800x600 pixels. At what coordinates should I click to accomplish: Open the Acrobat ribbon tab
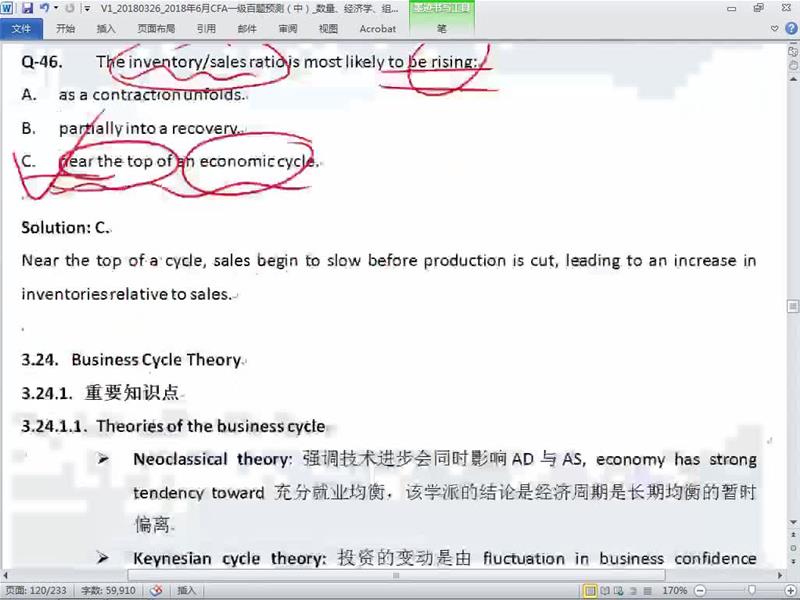point(378,29)
